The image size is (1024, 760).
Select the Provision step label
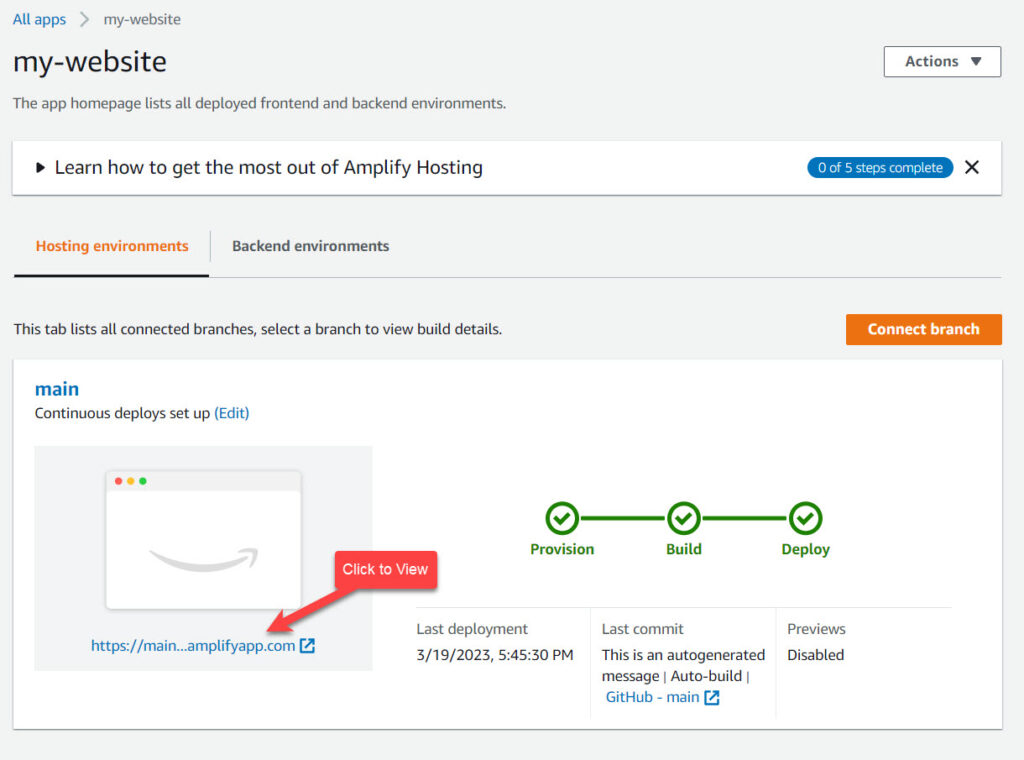coord(562,549)
